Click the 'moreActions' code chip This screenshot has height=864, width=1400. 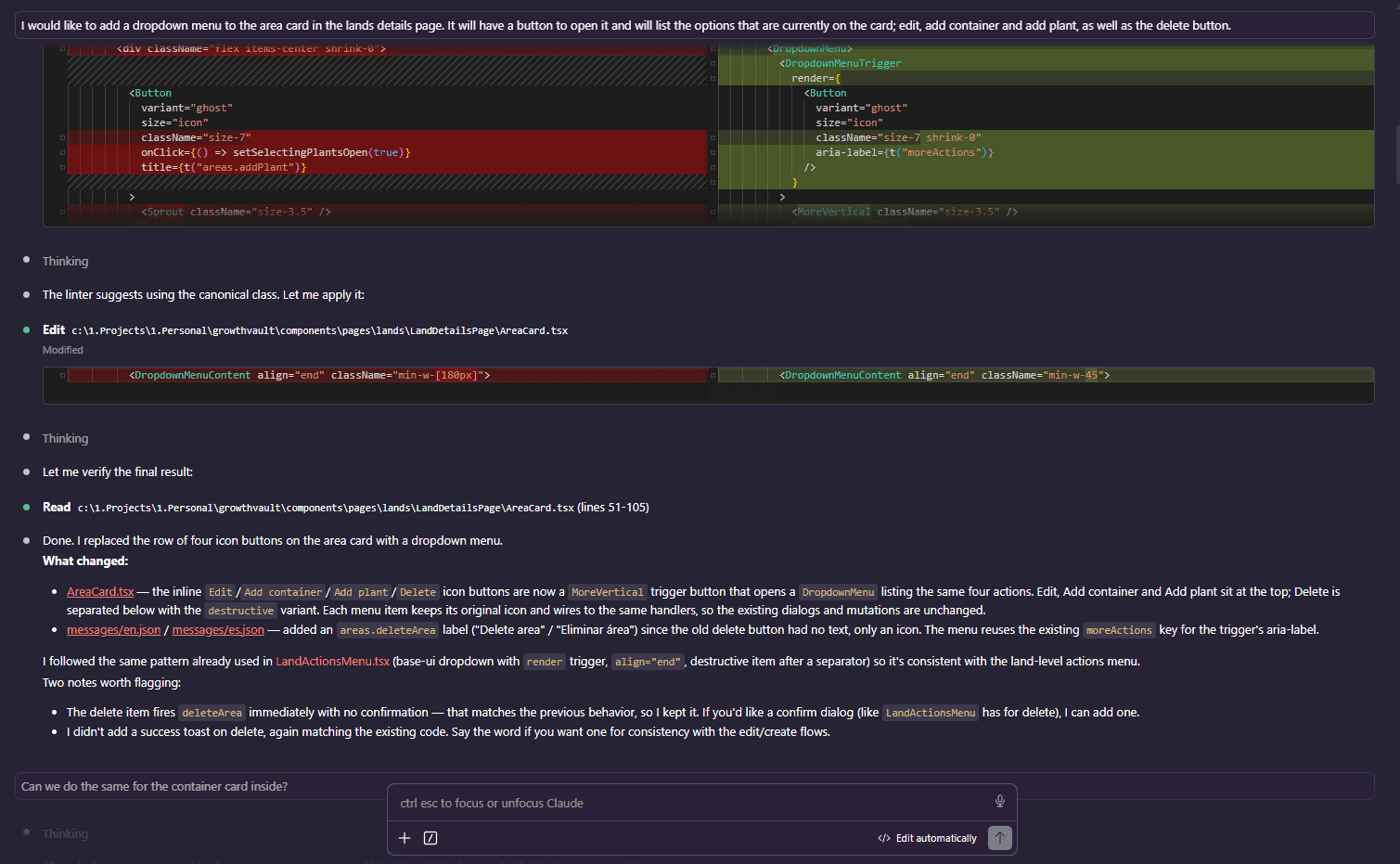click(x=1119, y=630)
